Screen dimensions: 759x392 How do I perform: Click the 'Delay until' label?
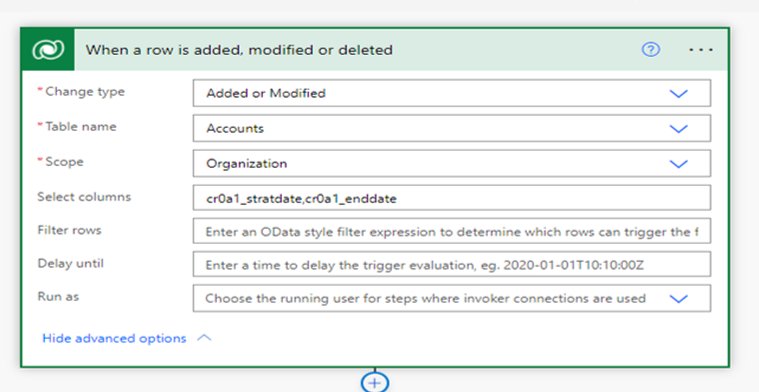pos(70,263)
